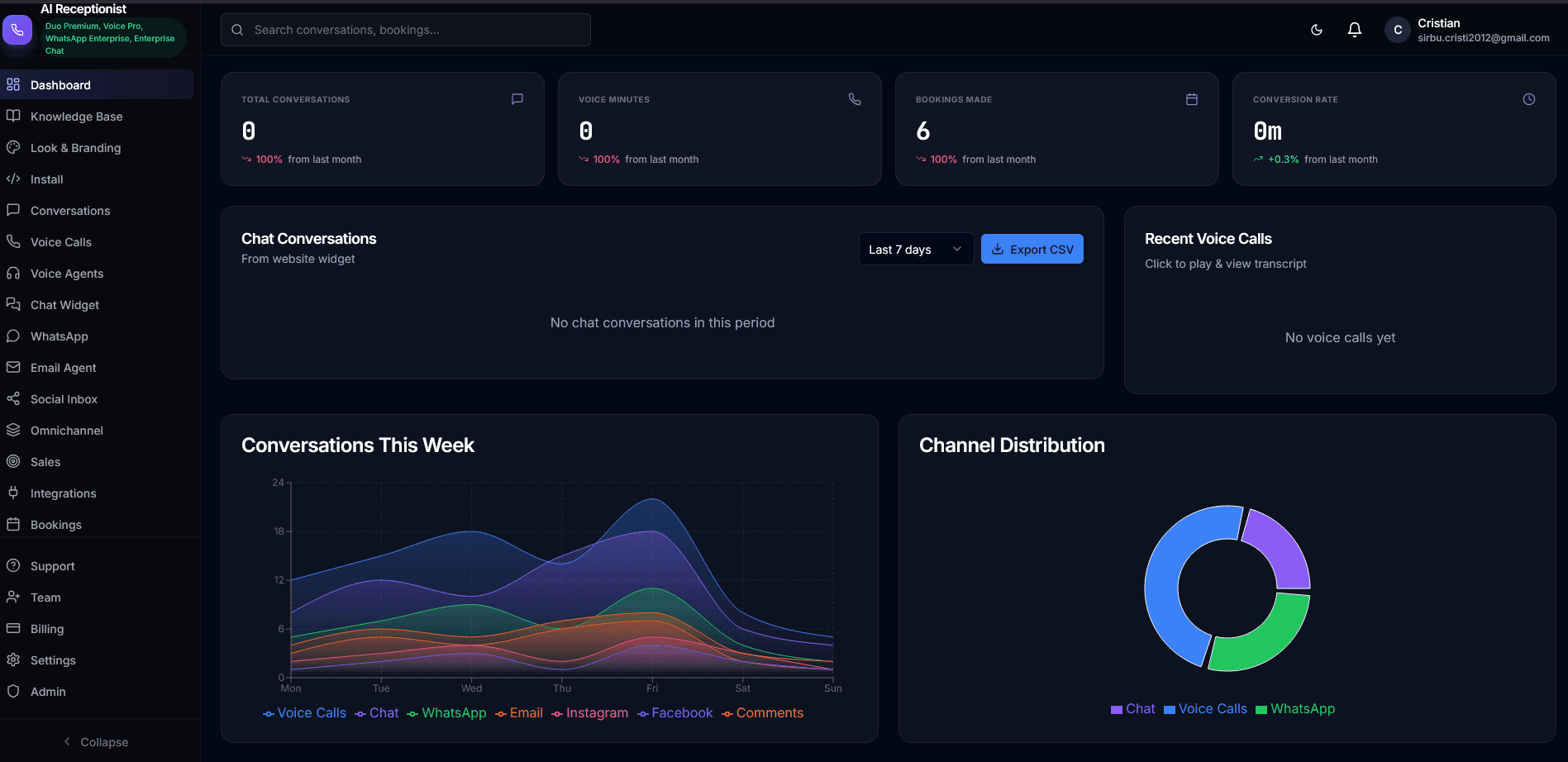Click the Look & Branding palette icon

(x=13, y=147)
